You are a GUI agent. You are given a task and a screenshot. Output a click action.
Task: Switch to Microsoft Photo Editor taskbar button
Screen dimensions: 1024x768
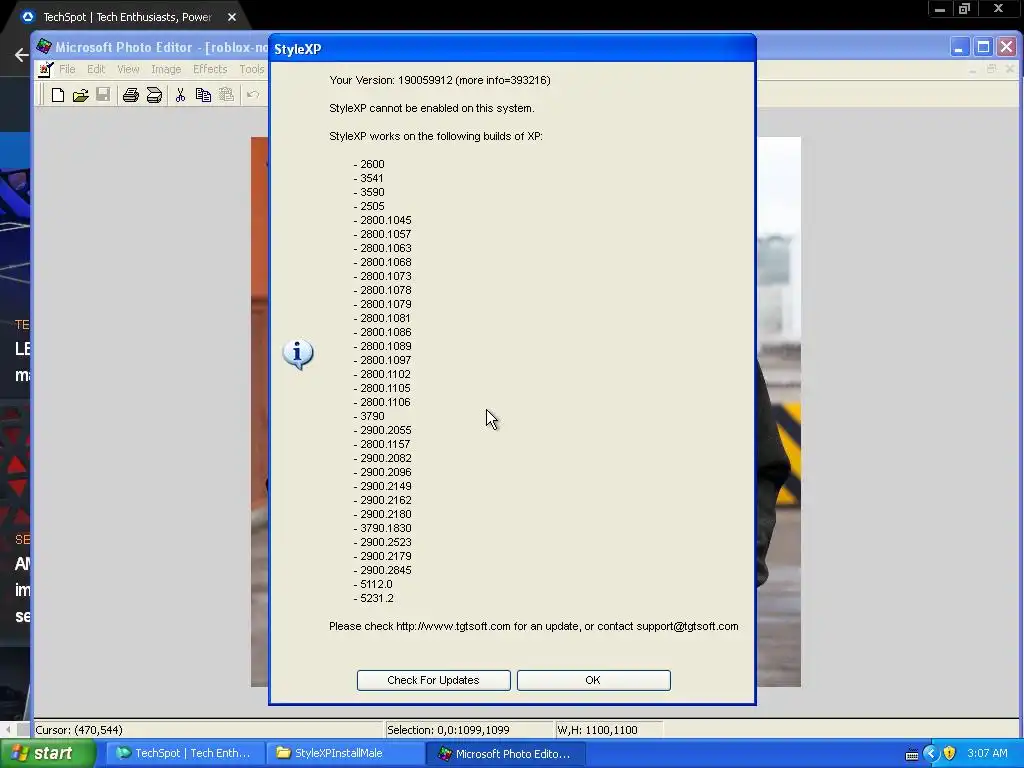click(x=505, y=753)
